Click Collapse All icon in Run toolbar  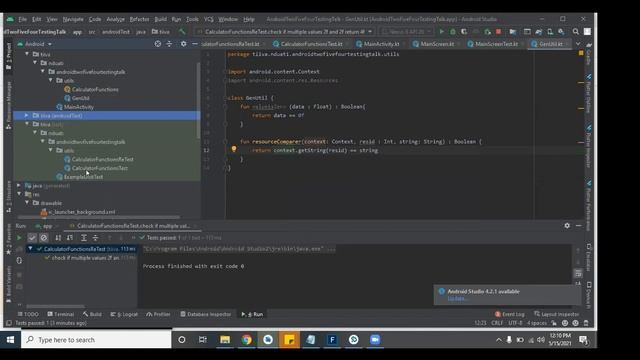click(95, 238)
